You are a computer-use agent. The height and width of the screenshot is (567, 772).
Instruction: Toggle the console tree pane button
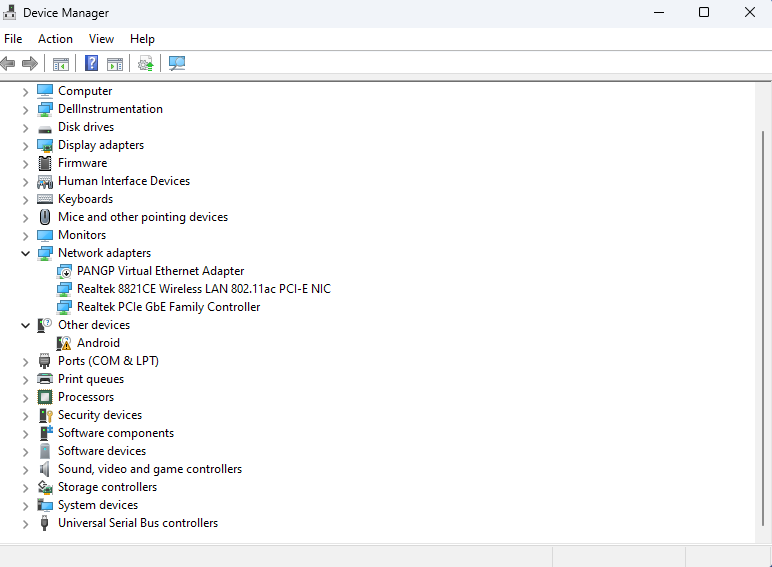click(x=61, y=64)
